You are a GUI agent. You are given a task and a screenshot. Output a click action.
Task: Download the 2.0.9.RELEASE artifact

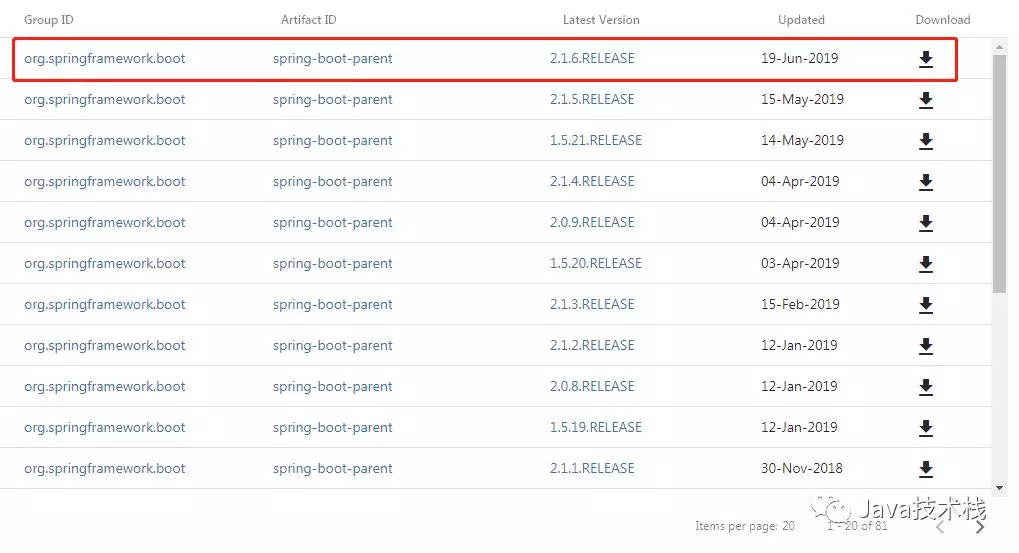(x=925, y=223)
